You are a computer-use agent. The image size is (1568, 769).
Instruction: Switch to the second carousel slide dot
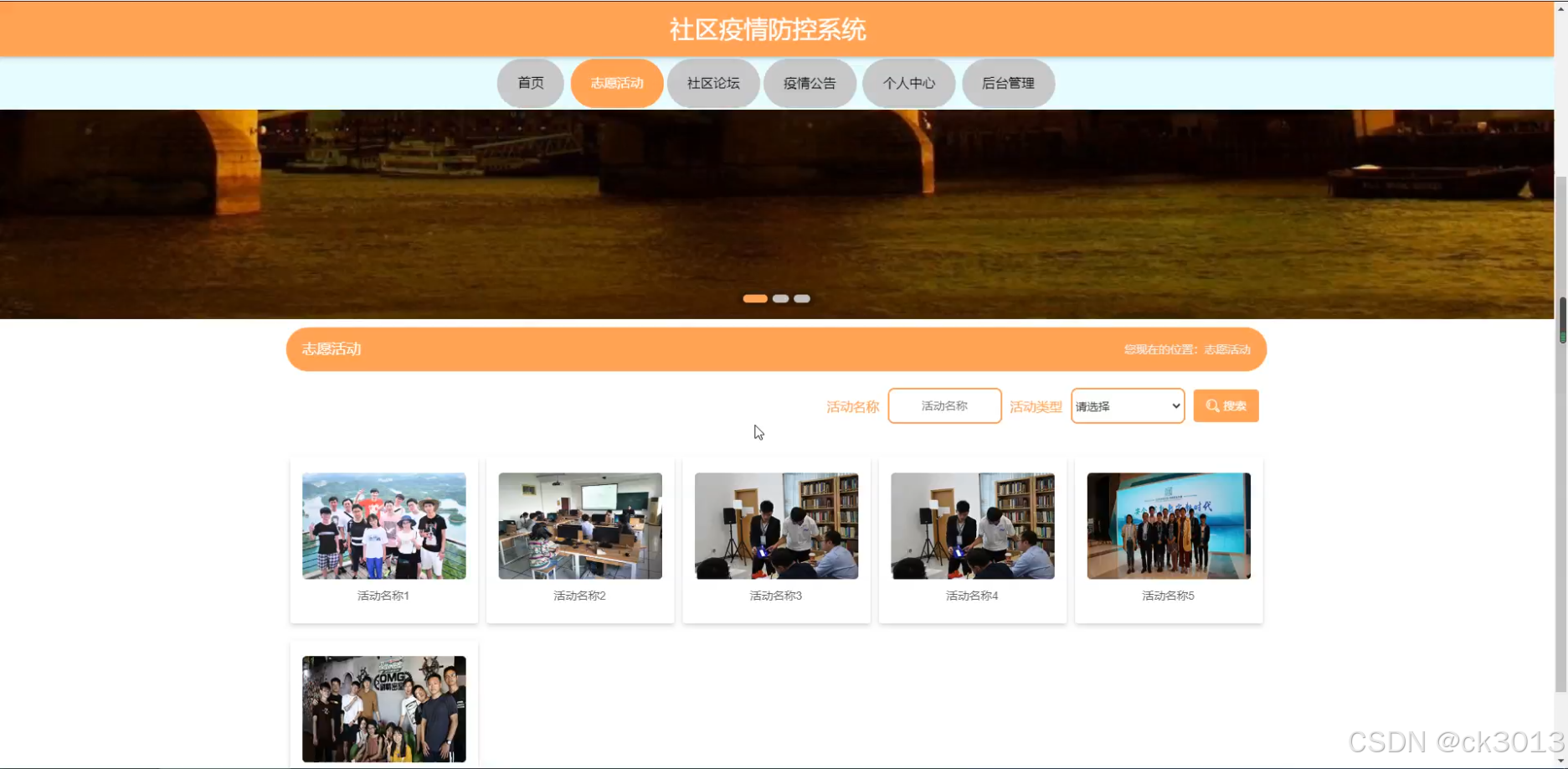[780, 298]
